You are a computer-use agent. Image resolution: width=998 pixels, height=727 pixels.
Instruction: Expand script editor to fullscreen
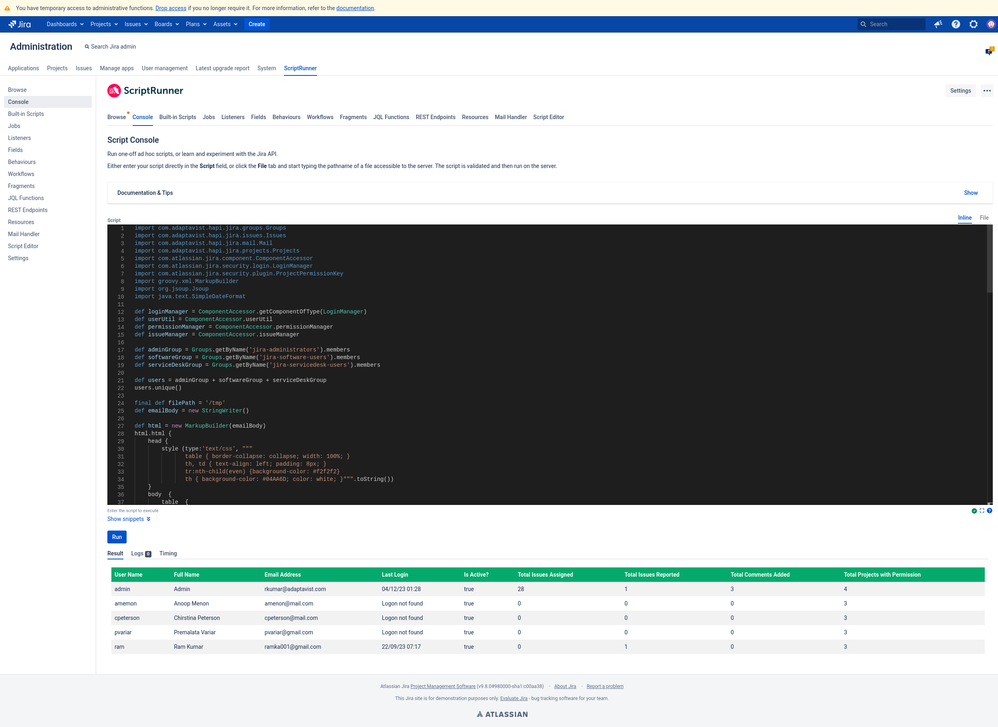point(981,511)
